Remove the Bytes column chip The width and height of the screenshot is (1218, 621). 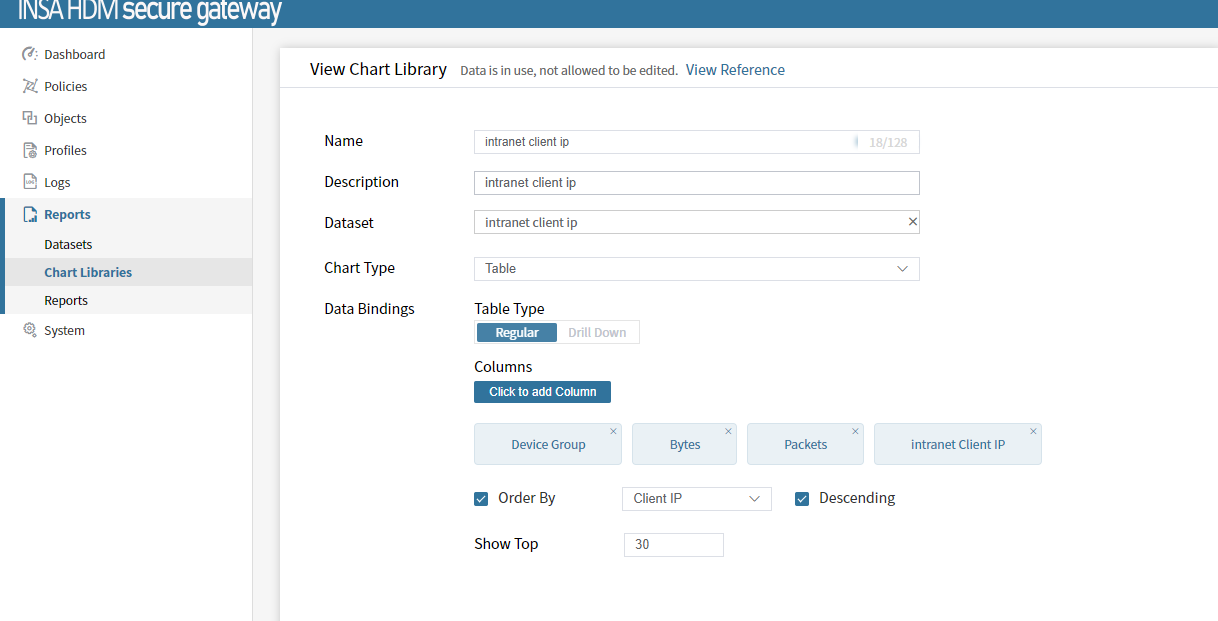point(728,431)
